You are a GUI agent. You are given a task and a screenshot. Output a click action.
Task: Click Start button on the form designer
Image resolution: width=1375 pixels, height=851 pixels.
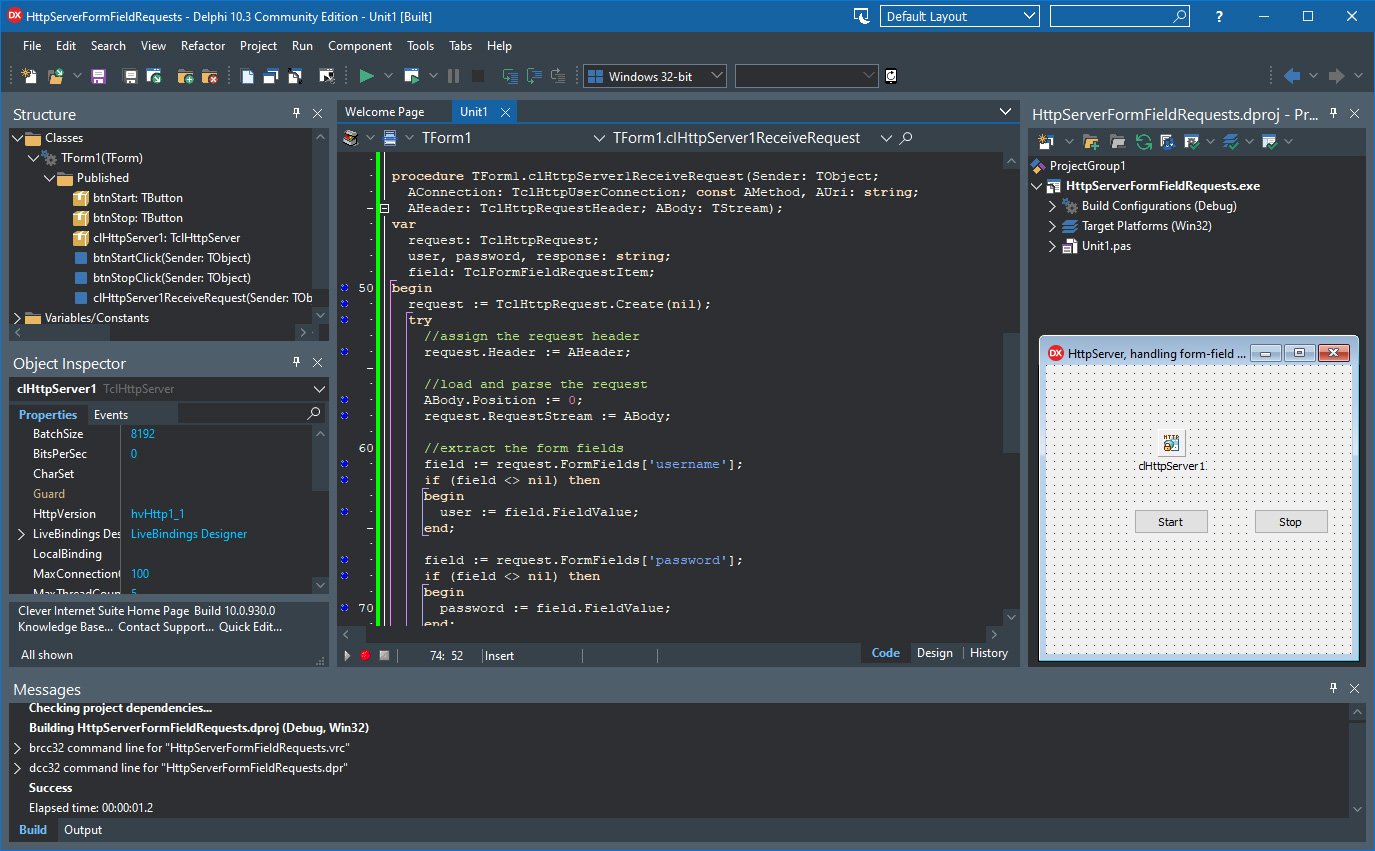[x=1171, y=522]
